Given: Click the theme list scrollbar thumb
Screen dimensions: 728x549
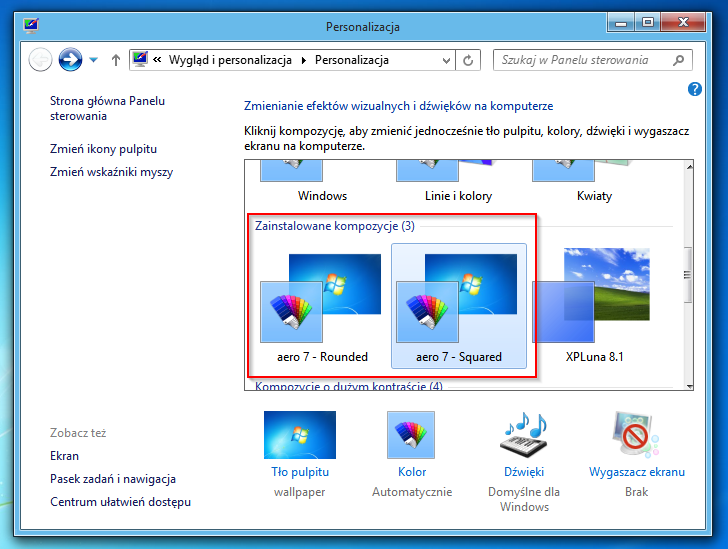Looking at the screenshot, I should [688, 275].
